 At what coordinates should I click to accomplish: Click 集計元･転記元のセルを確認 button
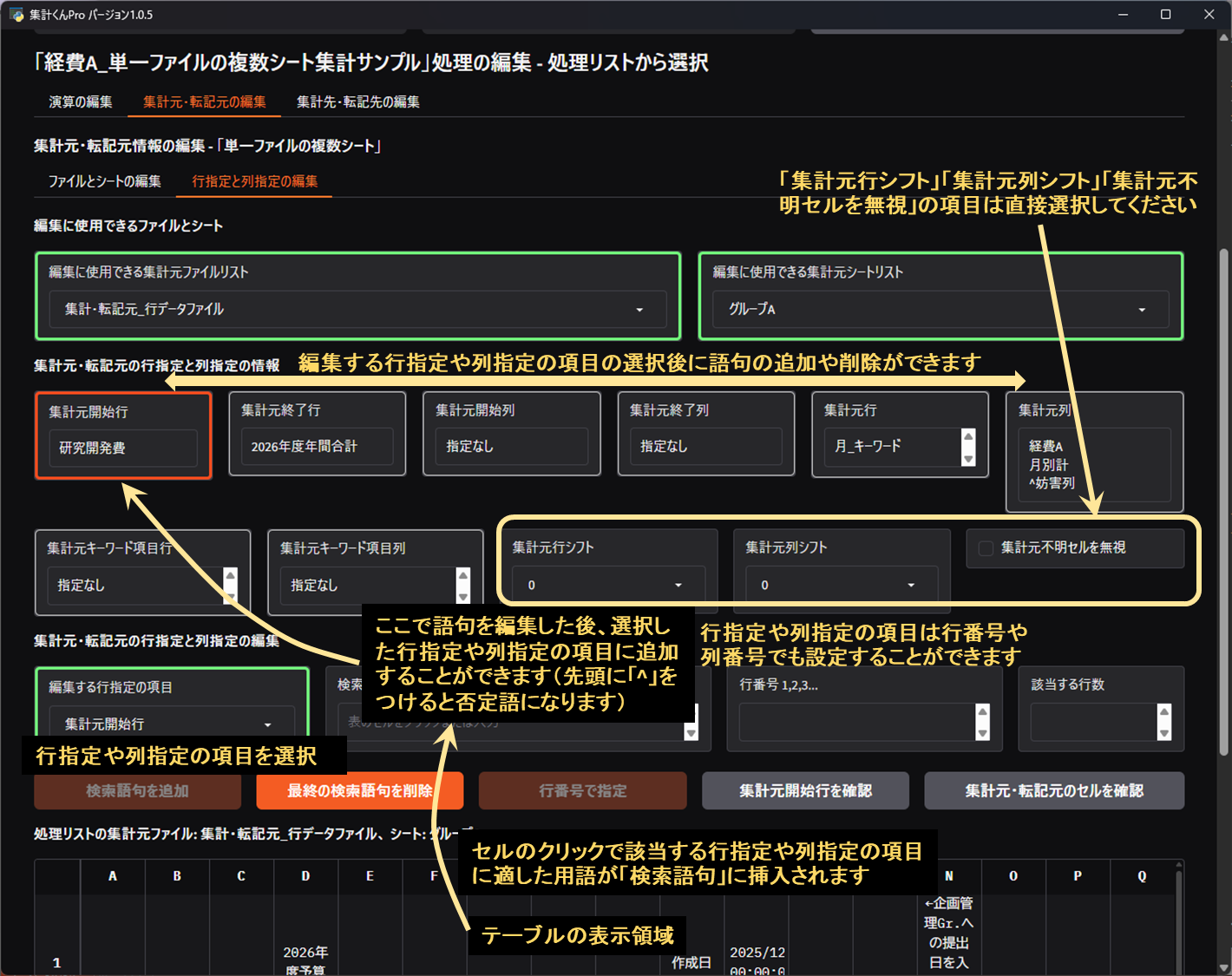(1054, 790)
